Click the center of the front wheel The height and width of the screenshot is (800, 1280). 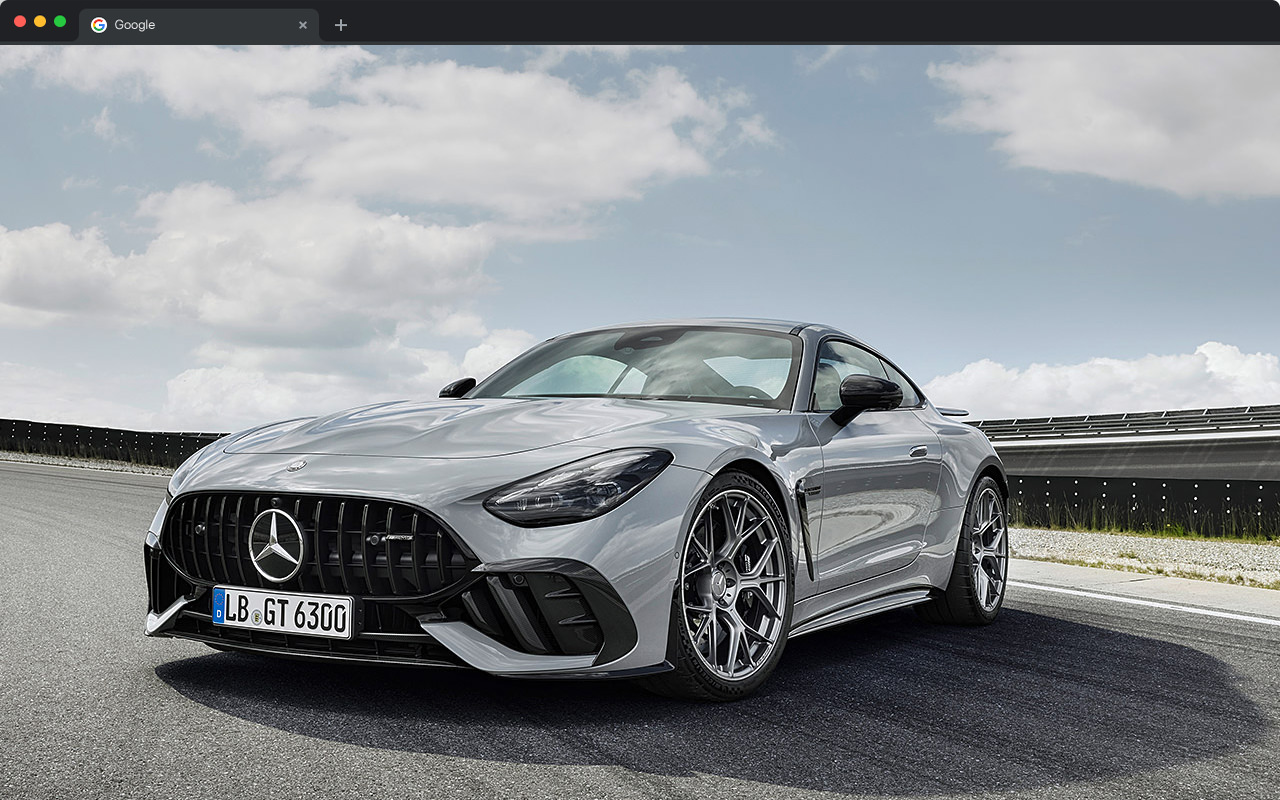click(x=734, y=583)
